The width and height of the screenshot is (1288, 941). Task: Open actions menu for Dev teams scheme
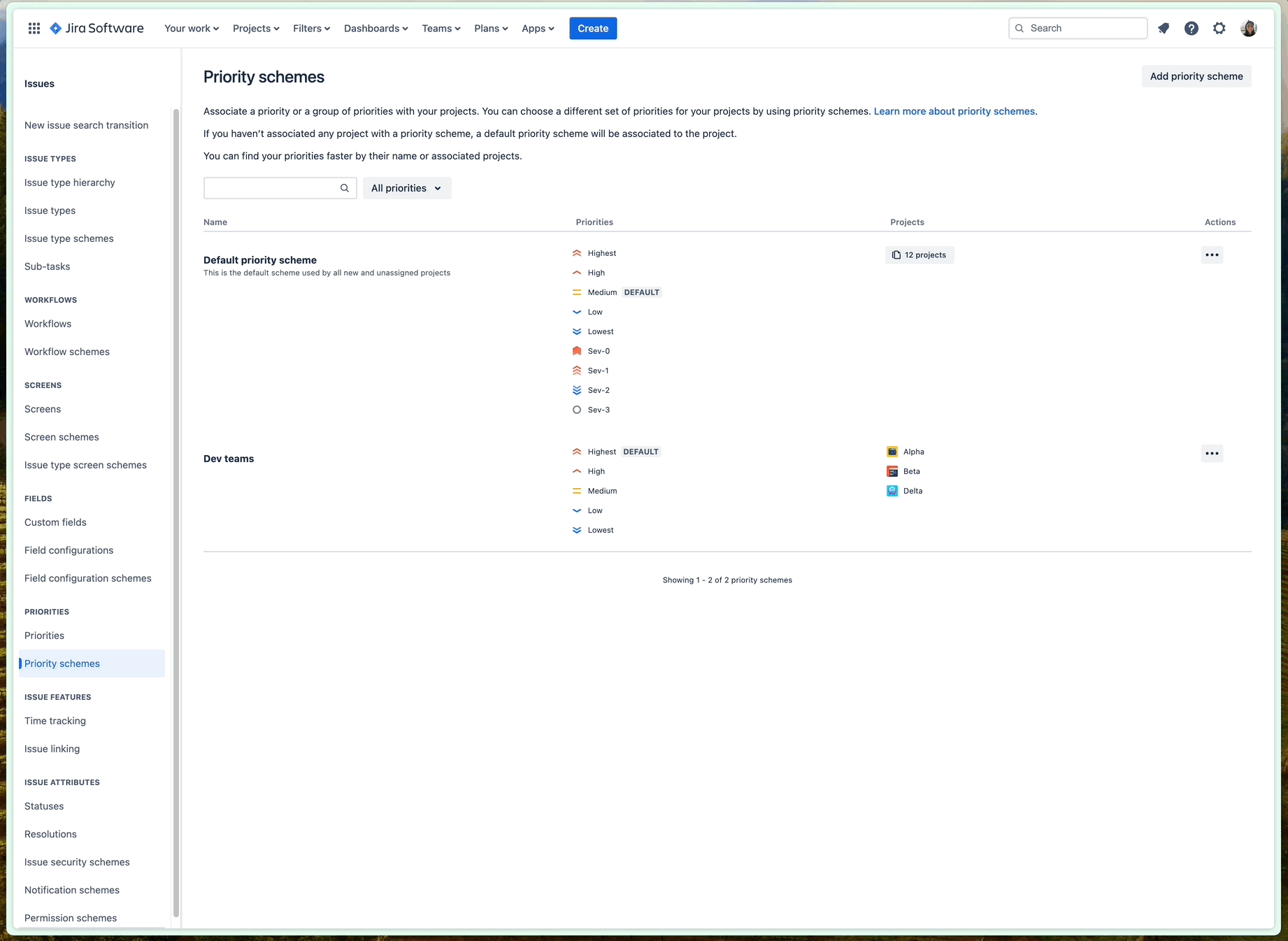[x=1212, y=453]
